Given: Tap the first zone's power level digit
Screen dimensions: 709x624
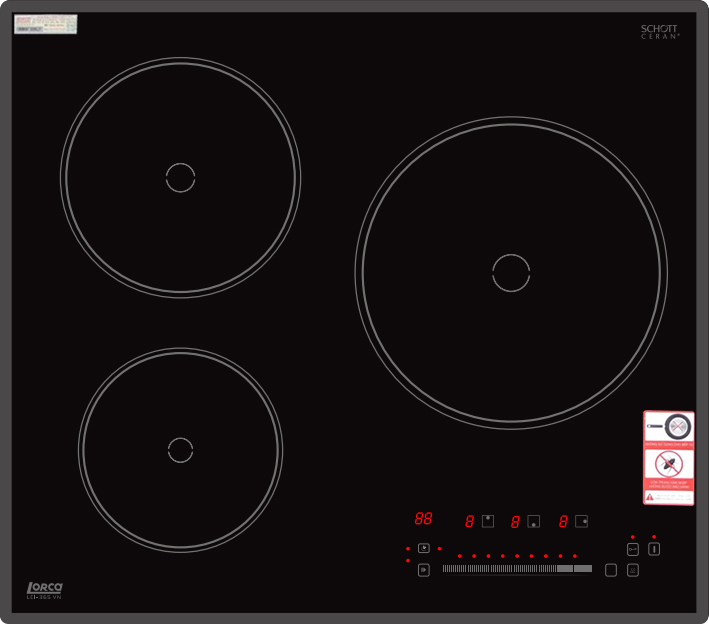Looking at the screenshot, I should [x=469, y=521].
